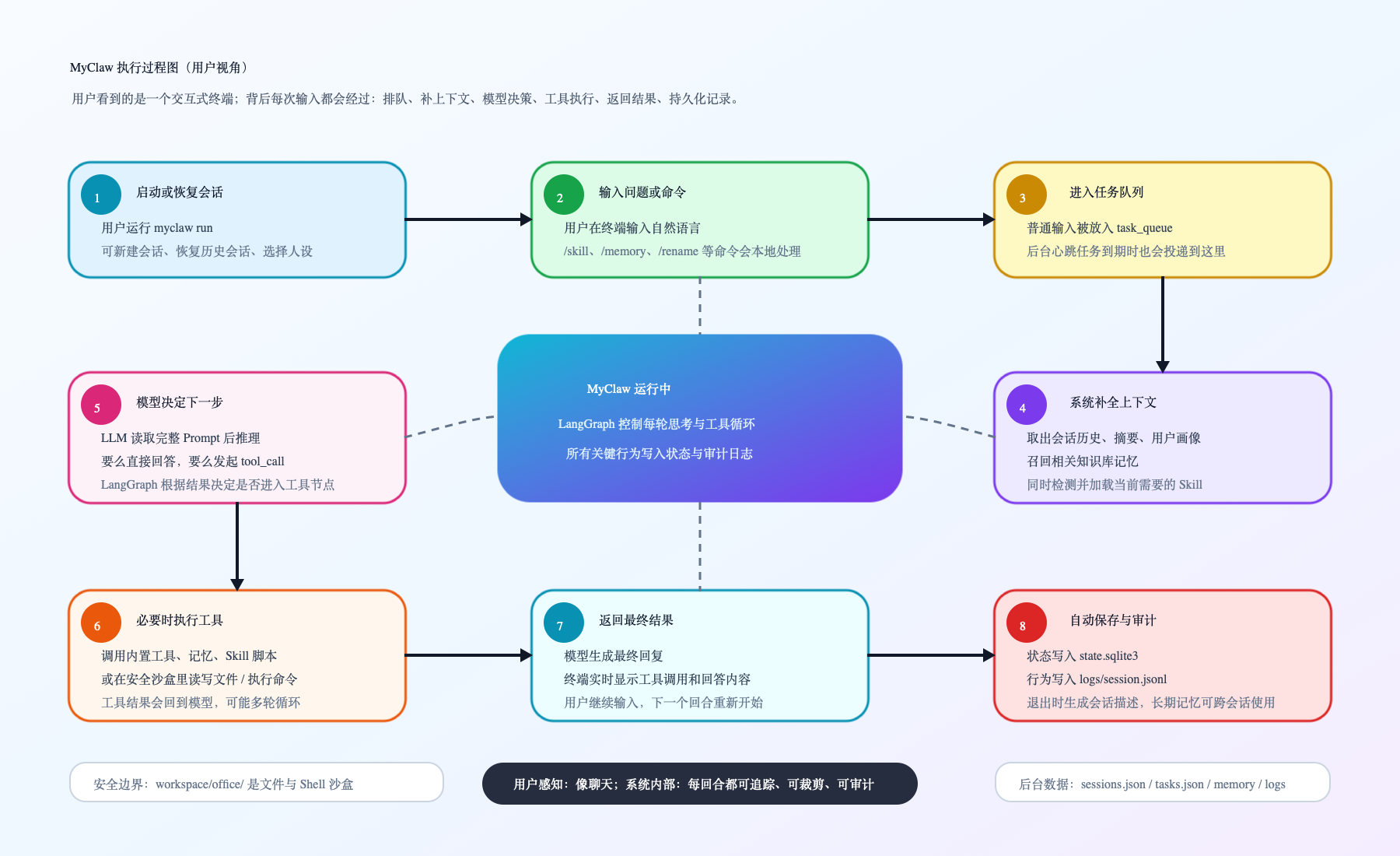Click the amber number 3 badge
Screen dimensions: 1400x856
pos(1027,195)
